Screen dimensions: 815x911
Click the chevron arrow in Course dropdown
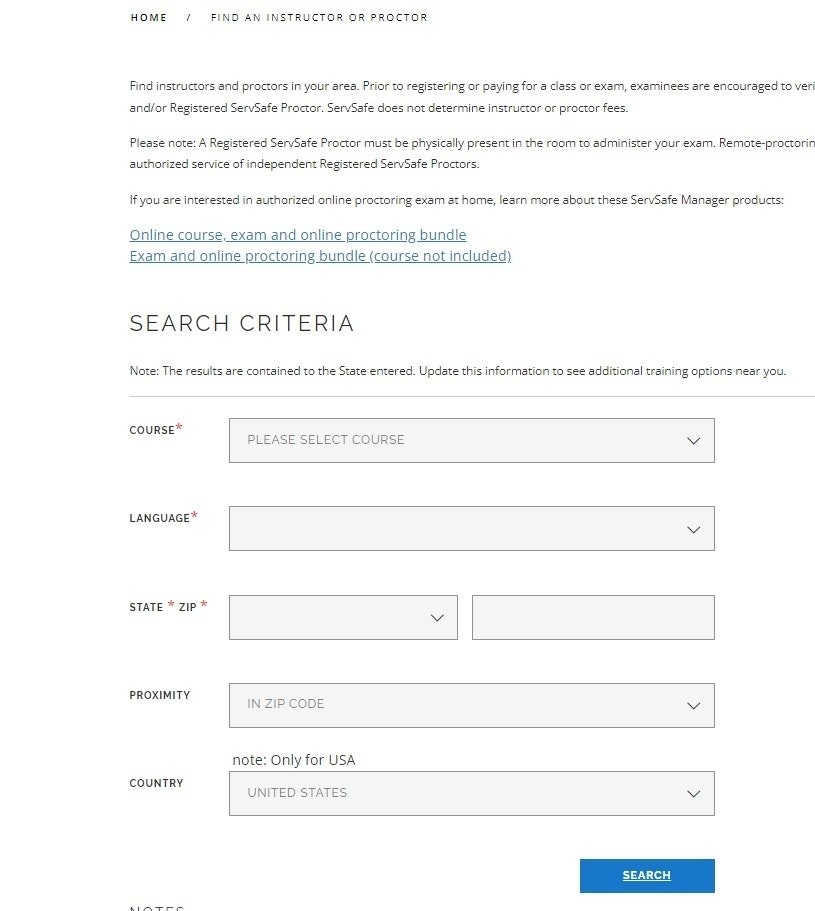click(693, 441)
